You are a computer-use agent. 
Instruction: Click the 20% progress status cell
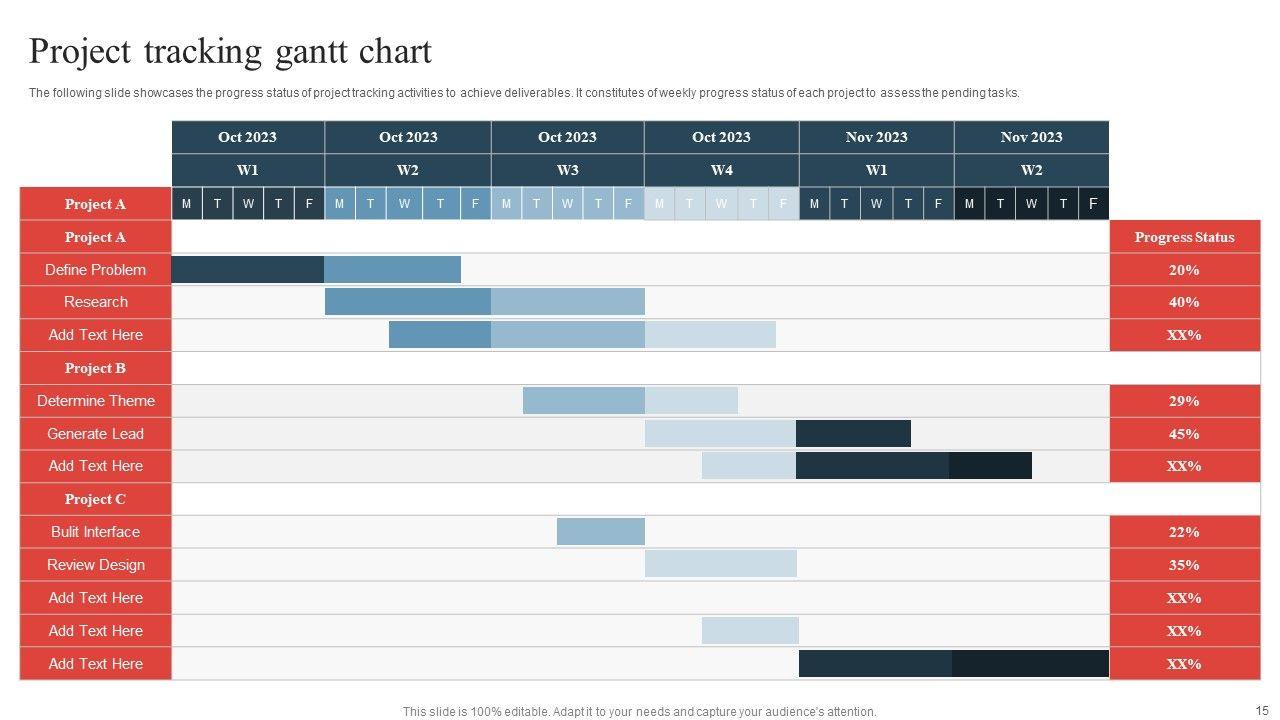[1184, 270]
